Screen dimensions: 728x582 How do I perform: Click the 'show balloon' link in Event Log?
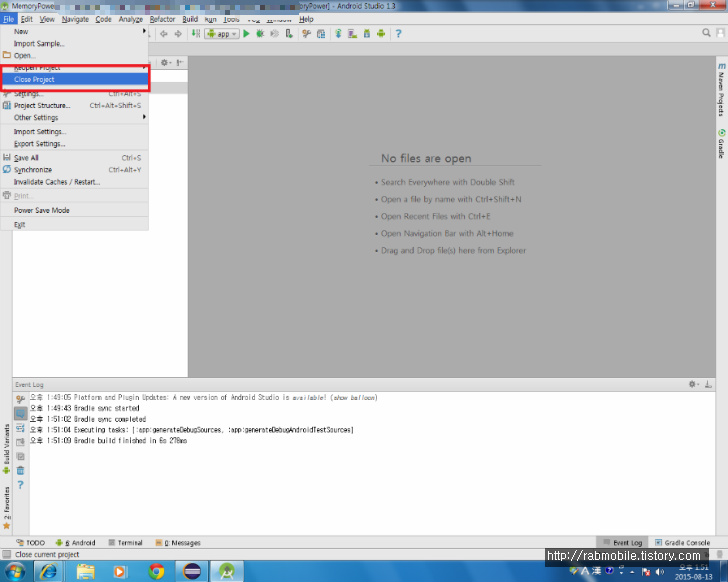pyautogui.click(x=355, y=398)
